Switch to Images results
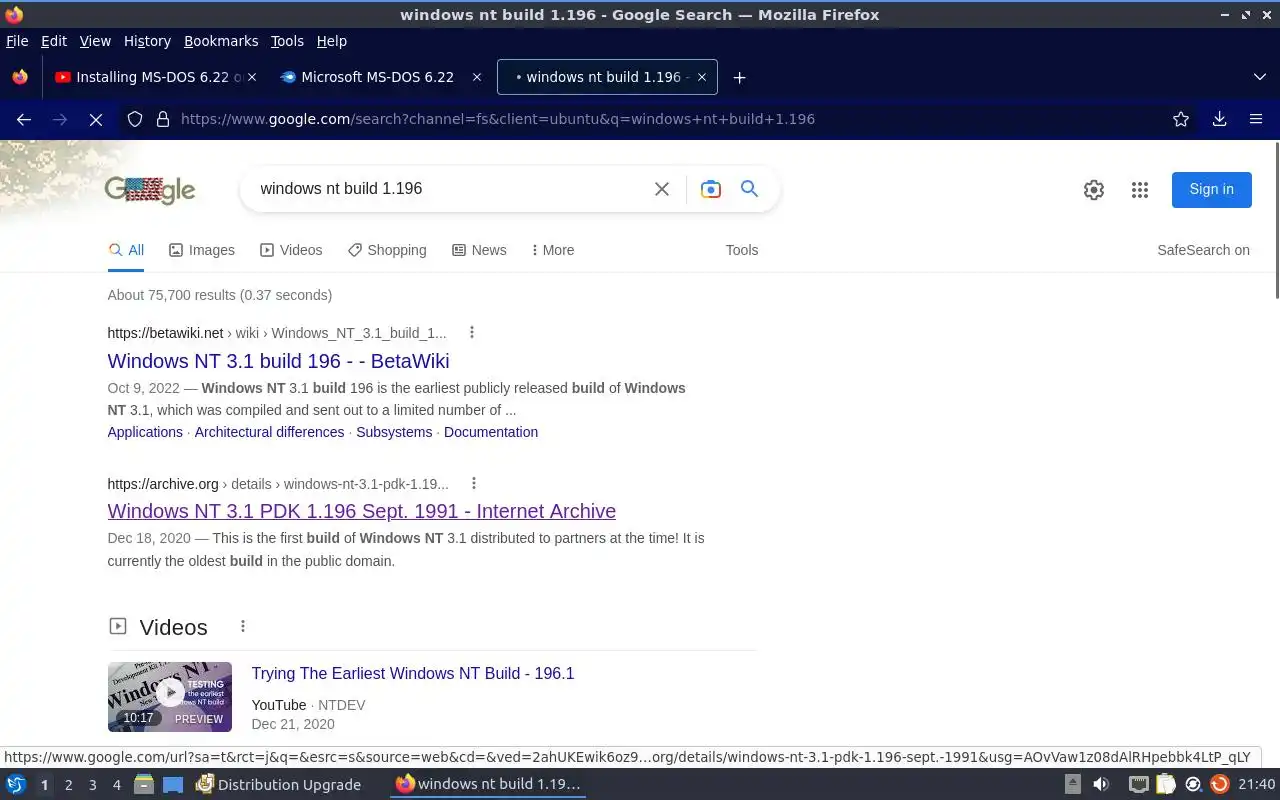Viewport: 1280px width, 800px height. pos(202,250)
